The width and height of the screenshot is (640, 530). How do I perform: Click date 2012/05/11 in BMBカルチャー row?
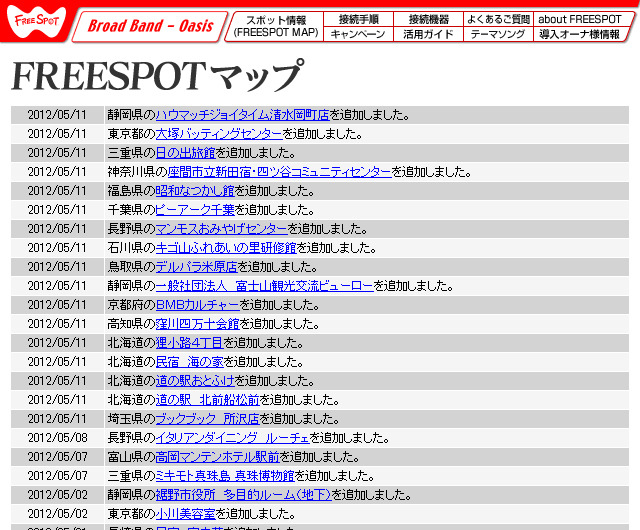tap(58, 305)
